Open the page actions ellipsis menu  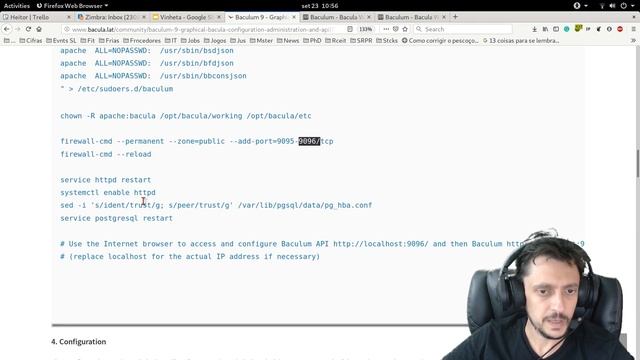coord(386,29)
